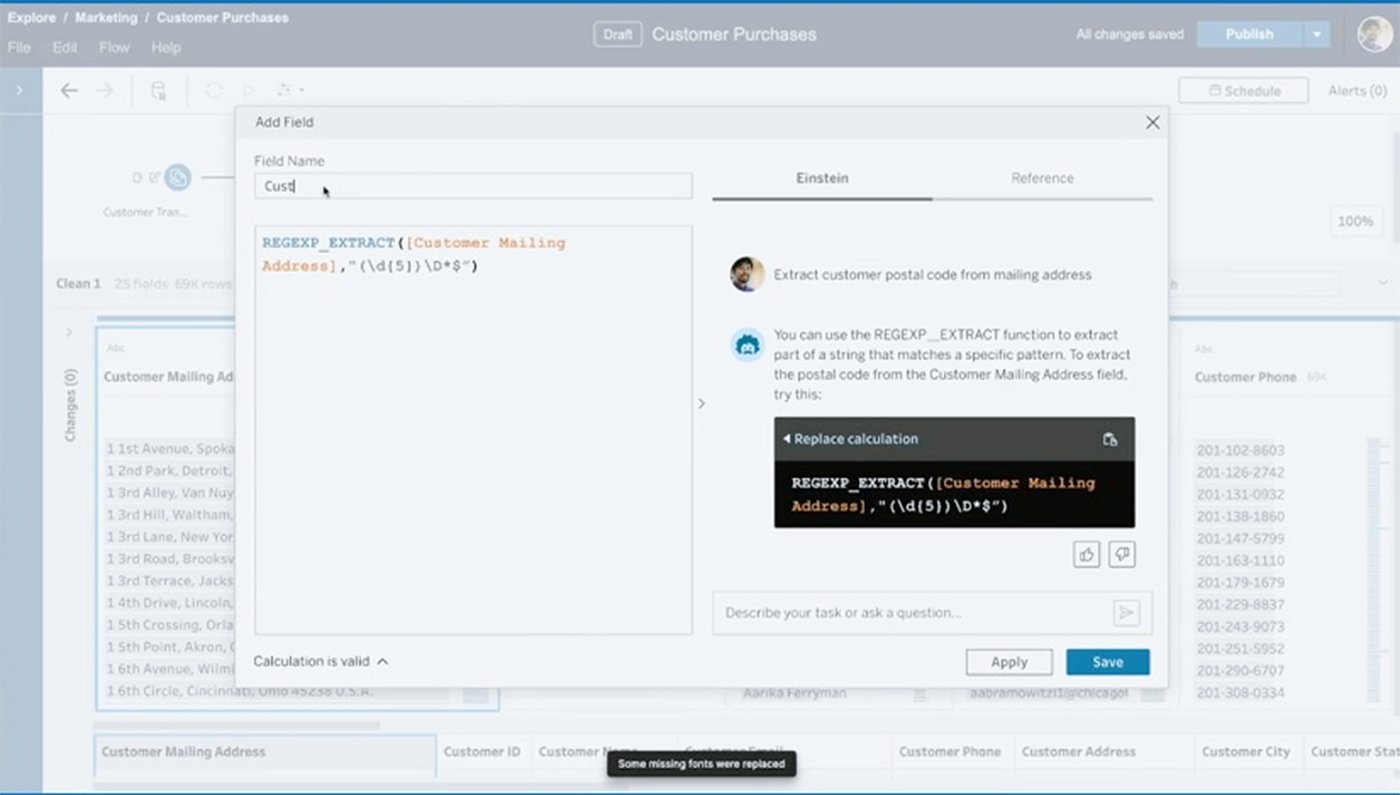Select the Customer ID column header
1400x795 pixels.
click(481, 752)
